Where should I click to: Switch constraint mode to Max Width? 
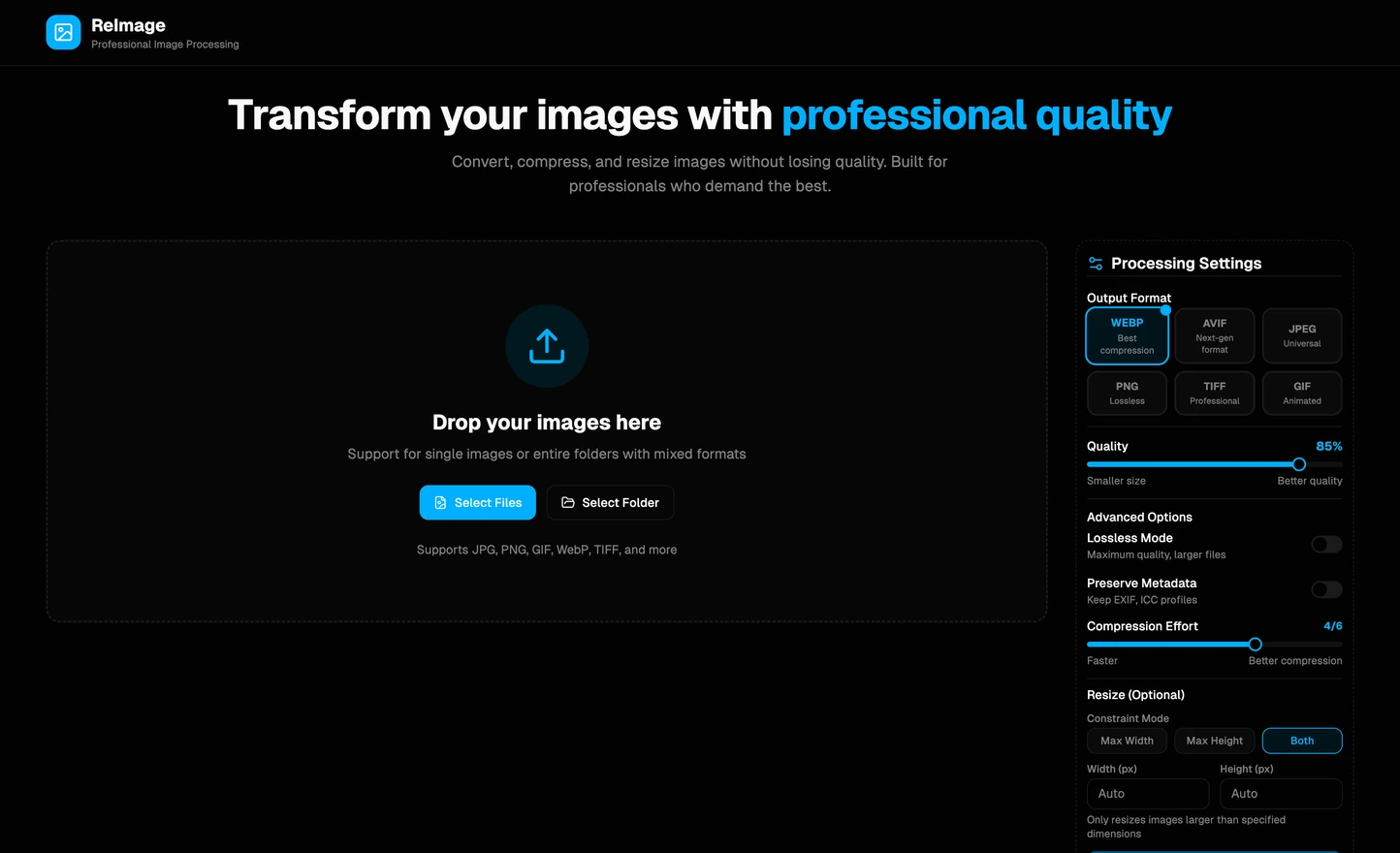1127,741
